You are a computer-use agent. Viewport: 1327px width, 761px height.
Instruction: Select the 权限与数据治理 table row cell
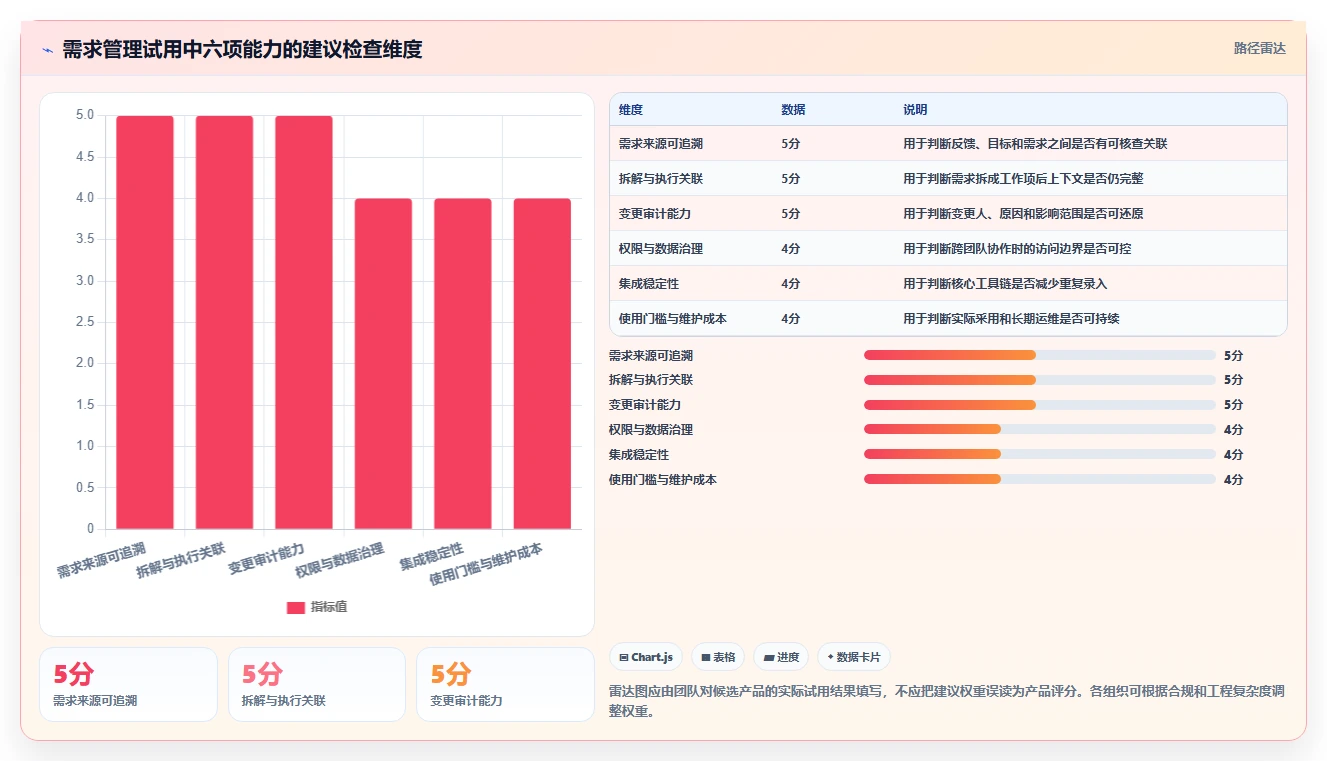click(661, 249)
